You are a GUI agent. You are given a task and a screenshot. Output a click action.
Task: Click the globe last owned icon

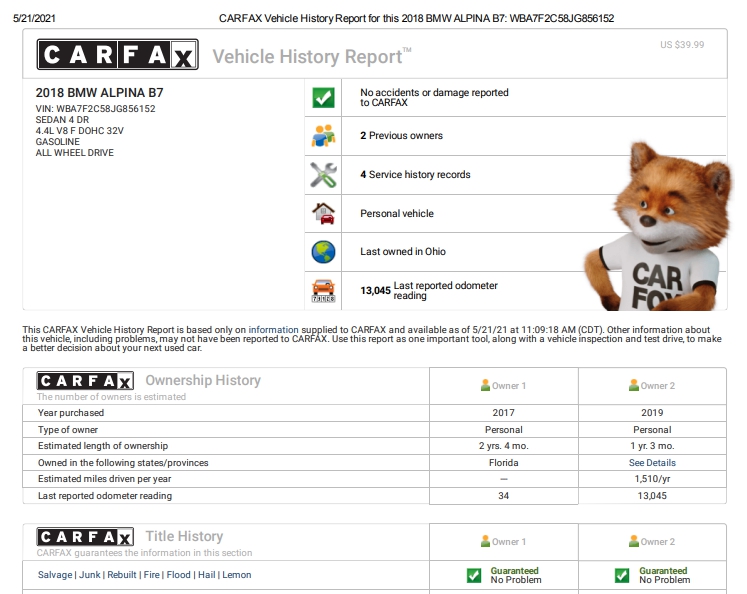point(323,252)
